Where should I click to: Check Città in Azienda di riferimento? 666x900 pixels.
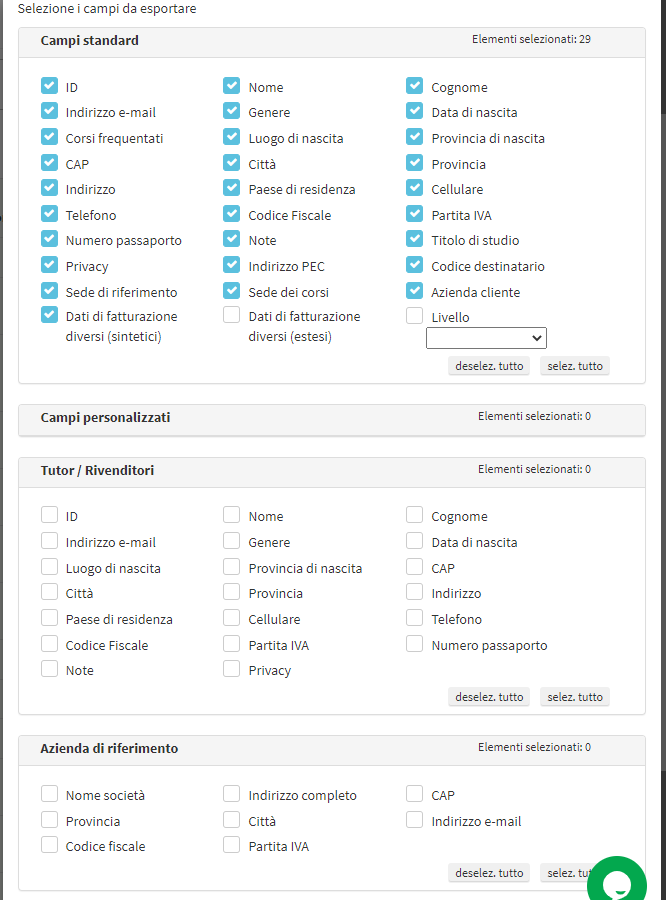(231, 820)
